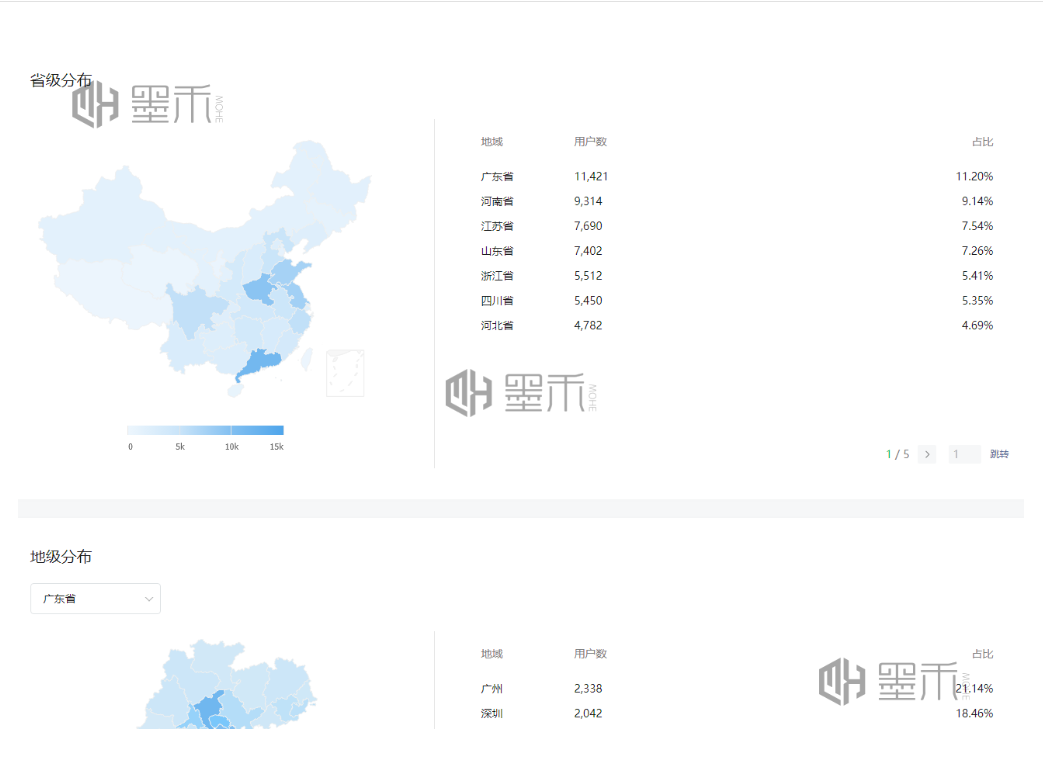Click the 15k label on map legend
Screen dimensions: 1043x783
pos(277,447)
